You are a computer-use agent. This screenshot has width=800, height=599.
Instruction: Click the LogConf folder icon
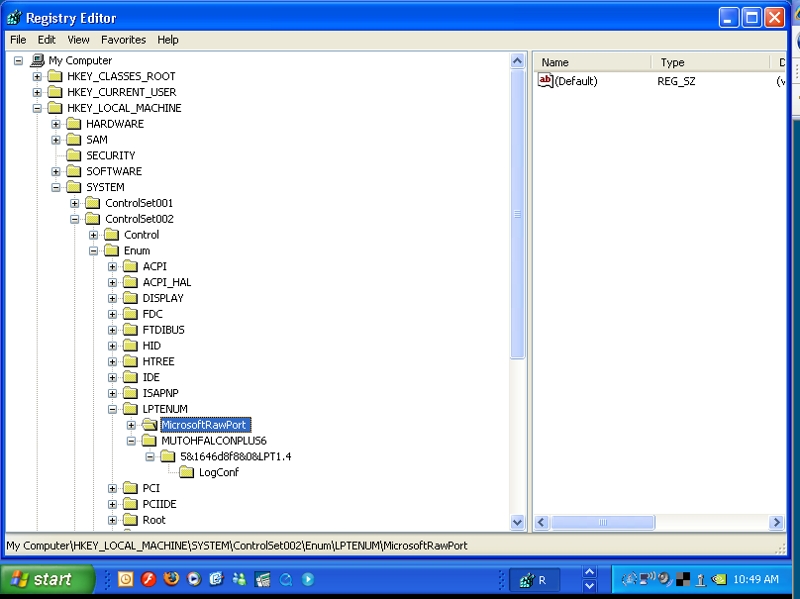click(187, 472)
